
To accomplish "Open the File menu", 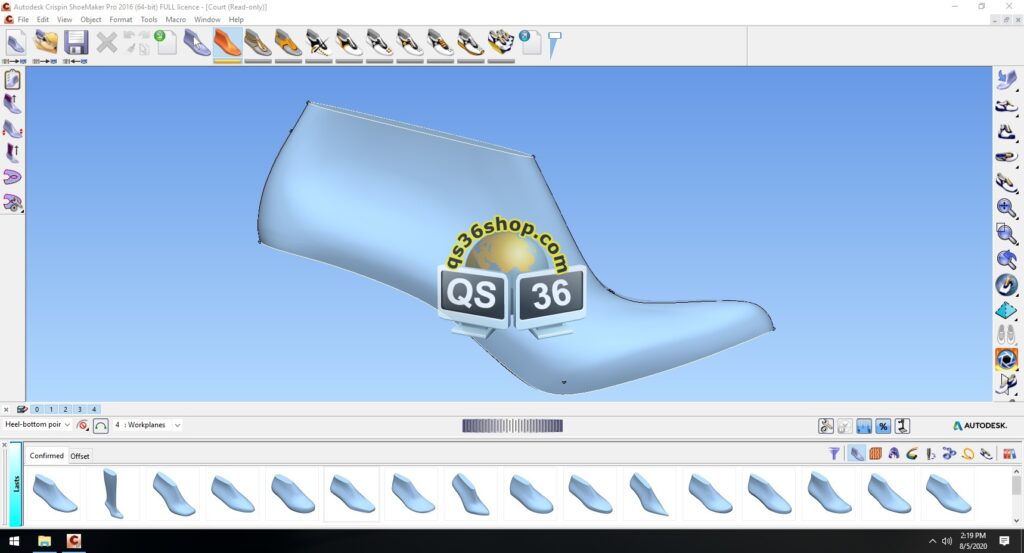I will tap(23, 20).
